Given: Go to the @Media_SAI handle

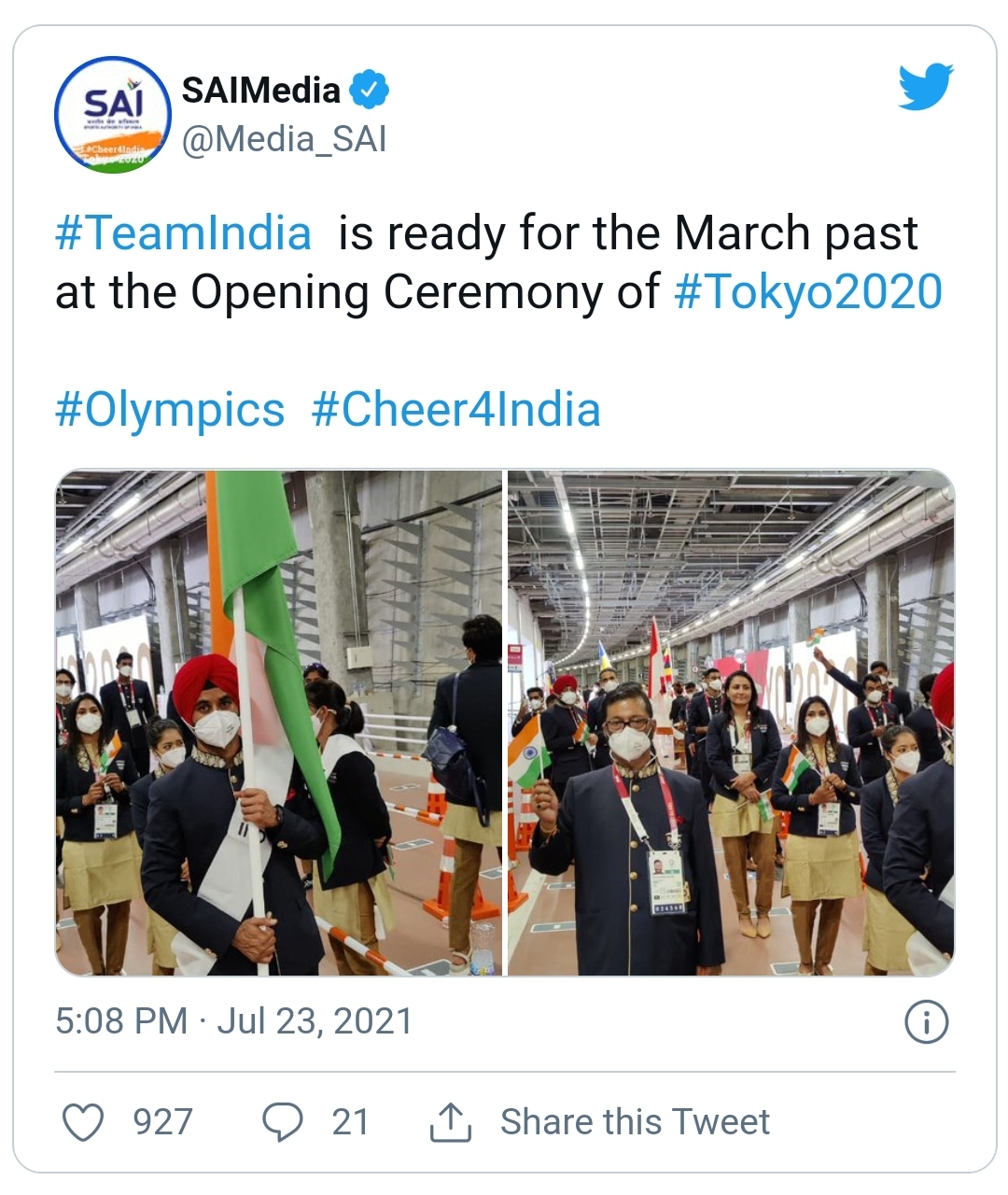Looking at the screenshot, I should pos(284,139).
